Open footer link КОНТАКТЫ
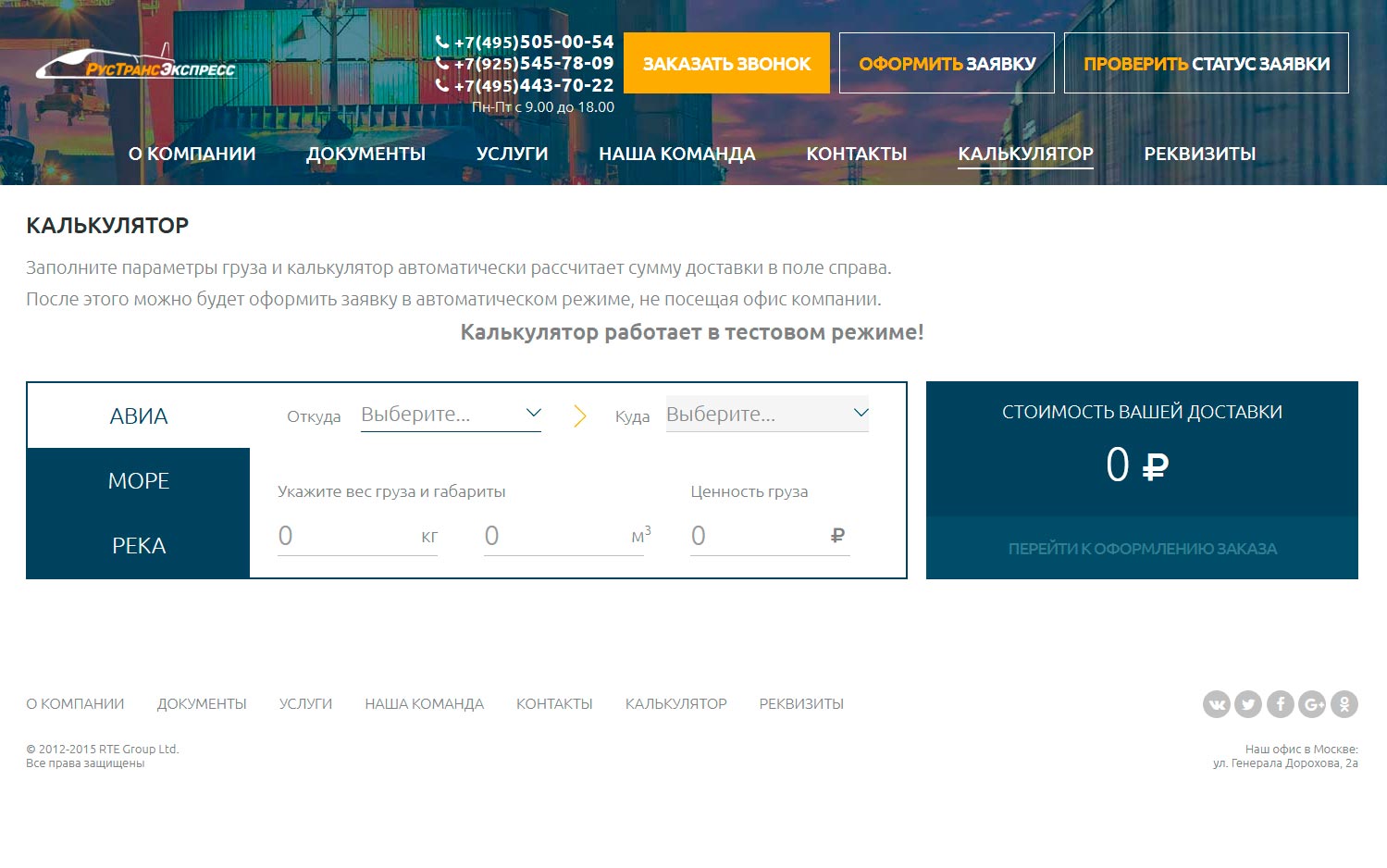The height and width of the screenshot is (868, 1387). point(554,704)
